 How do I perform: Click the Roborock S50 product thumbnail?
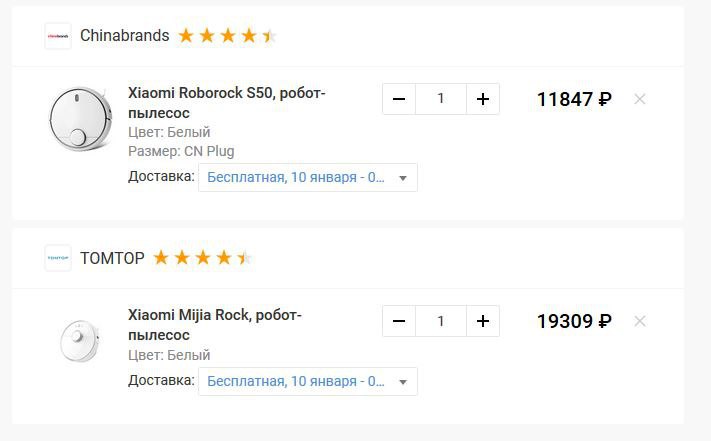pyautogui.click(x=80, y=118)
